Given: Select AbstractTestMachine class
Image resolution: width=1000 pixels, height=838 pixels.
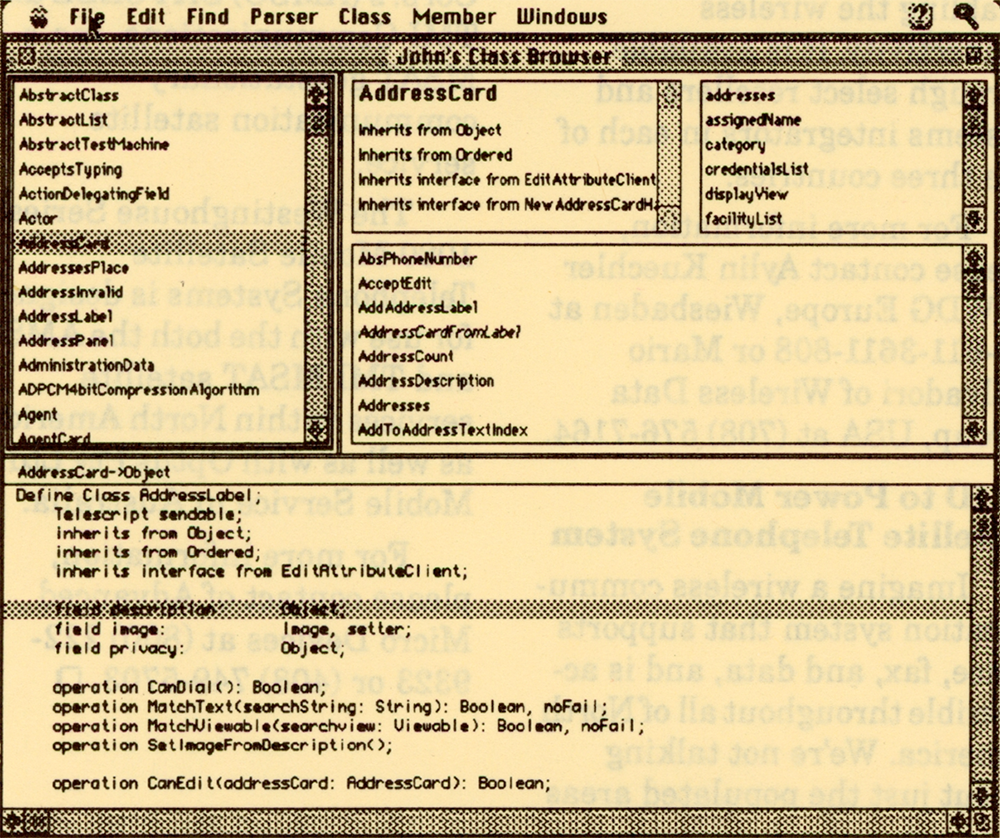Looking at the screenshot, I should click(x=94, y=145).
